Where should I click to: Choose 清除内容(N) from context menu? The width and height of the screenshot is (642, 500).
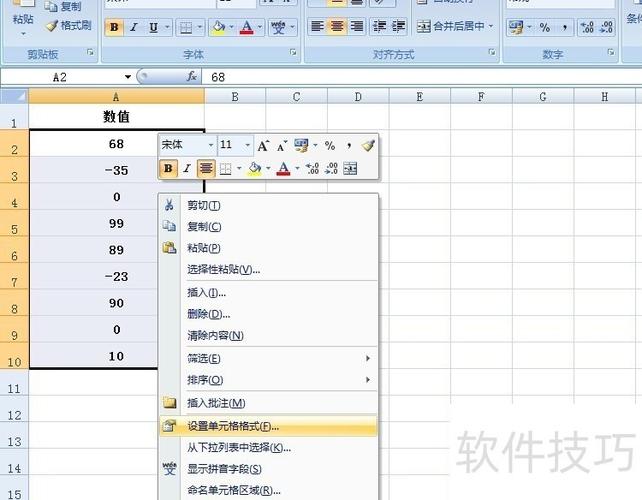(269, 335)
